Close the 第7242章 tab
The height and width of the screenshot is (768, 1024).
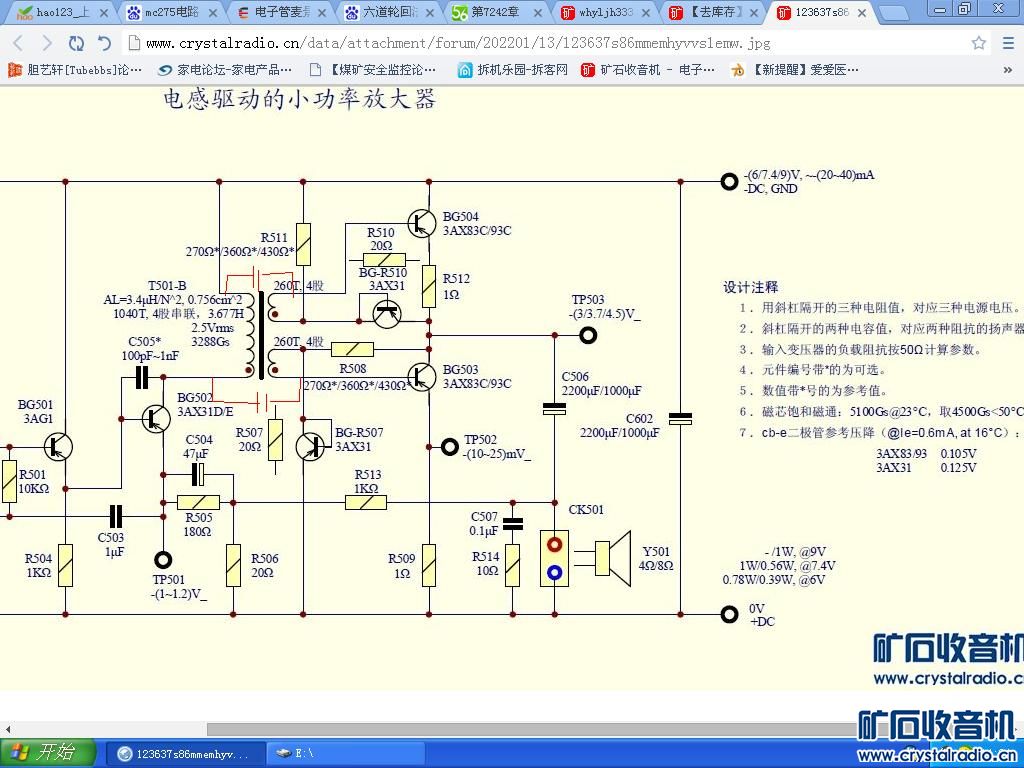click(x=537, y=12)
